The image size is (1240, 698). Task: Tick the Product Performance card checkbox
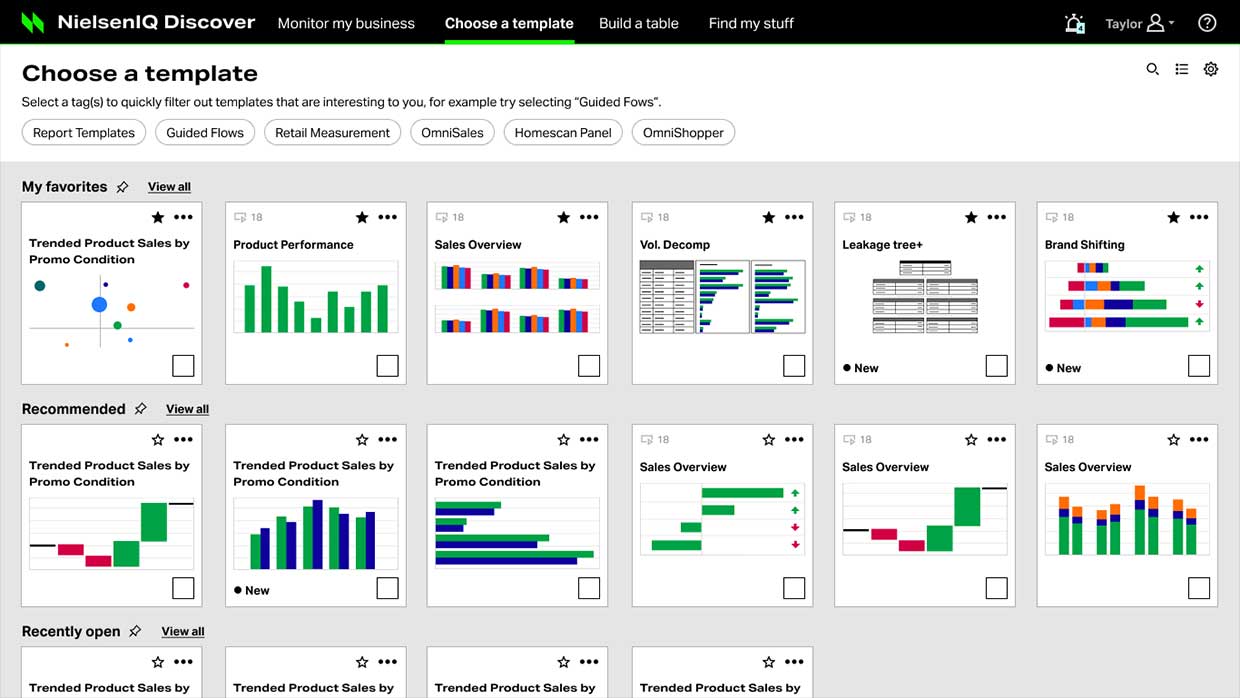pyautogui.click(x=387, y=366)
